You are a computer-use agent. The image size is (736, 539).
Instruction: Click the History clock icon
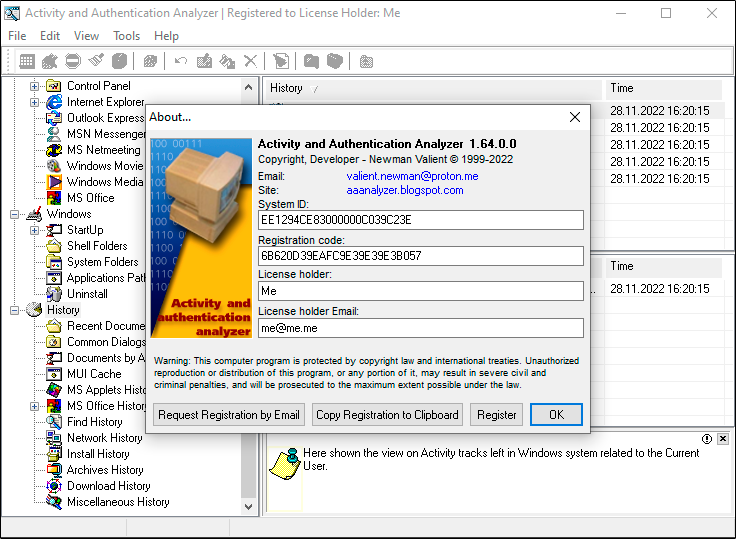tap(34, 310)
